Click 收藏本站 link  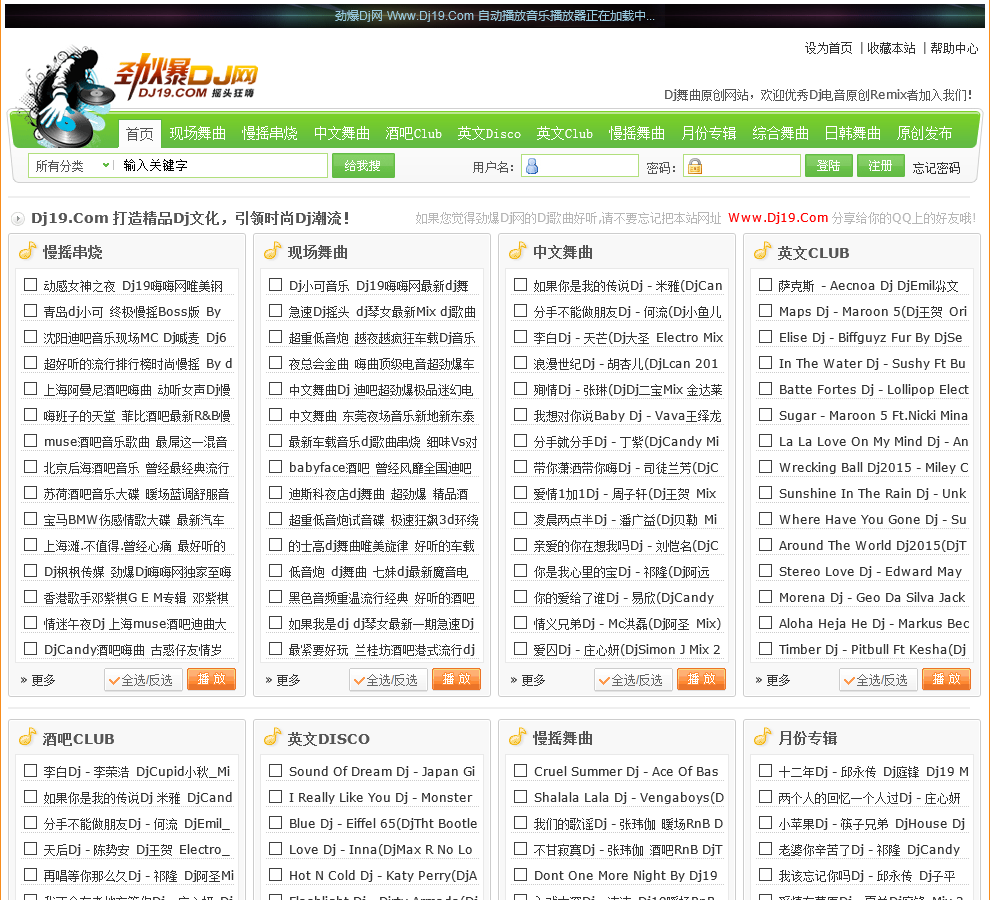click(x=891, y=48)
